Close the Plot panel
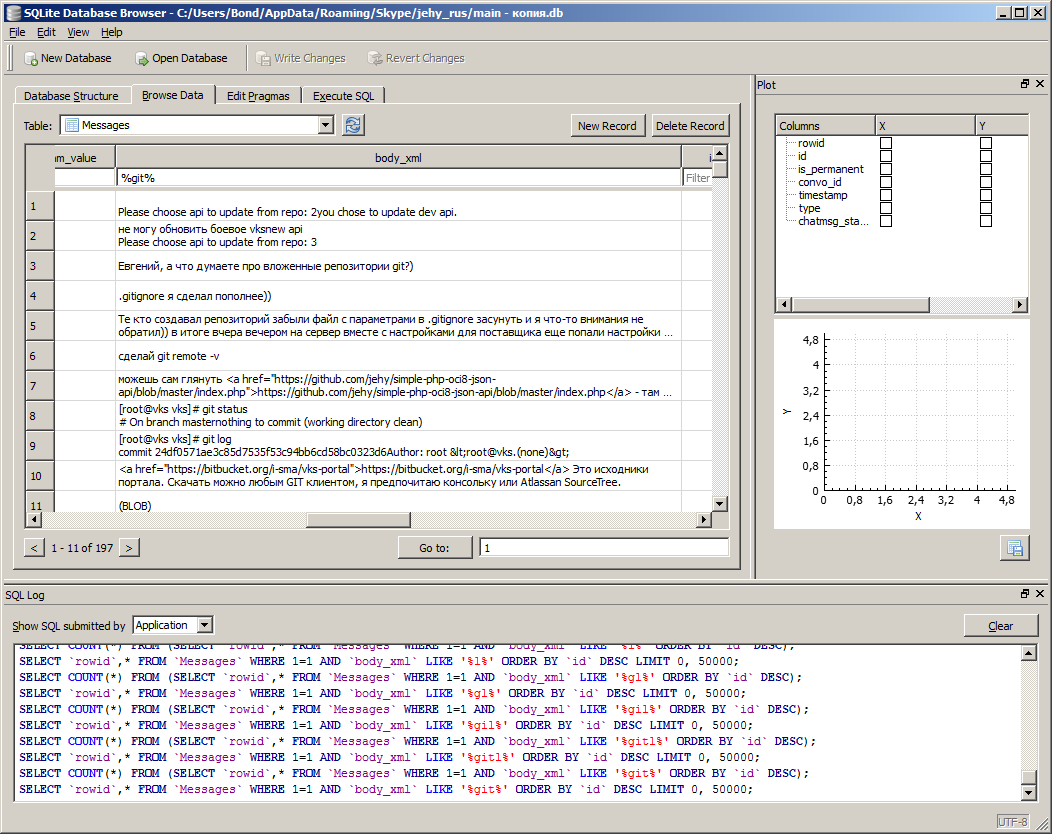Image resolution: width=1052 pixels, height=834 pixels. pos(1040,84)
